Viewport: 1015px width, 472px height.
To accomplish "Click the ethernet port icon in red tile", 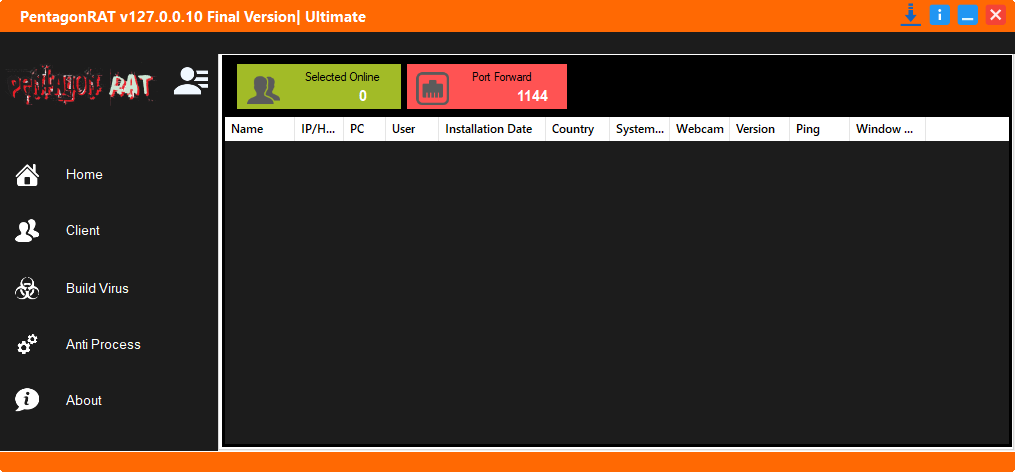I will click(433, 88).
